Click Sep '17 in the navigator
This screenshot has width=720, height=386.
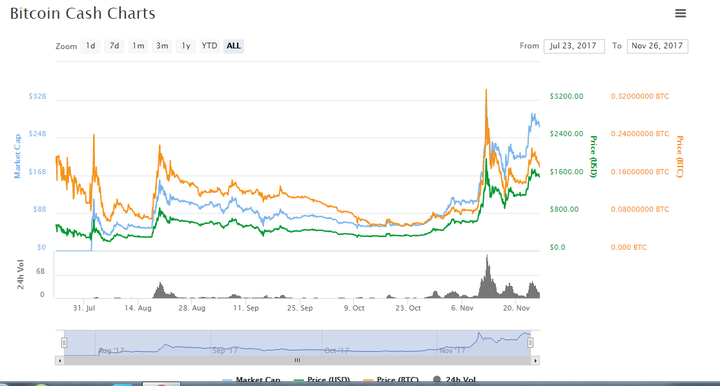[225, 351]
